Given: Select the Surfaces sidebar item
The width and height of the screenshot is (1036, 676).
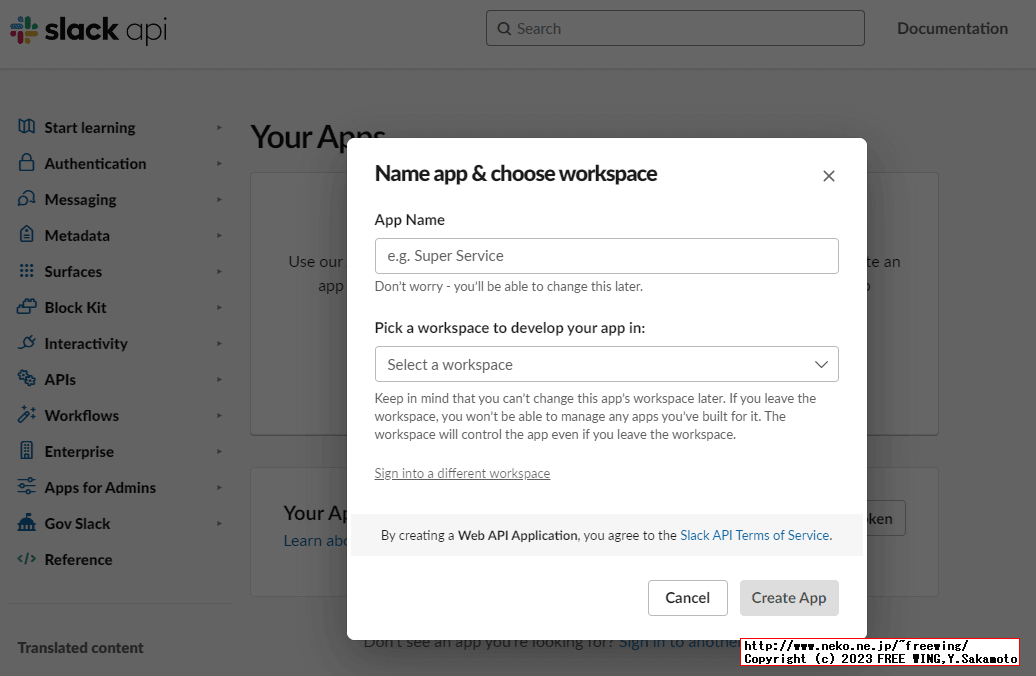Looking at the screenshot, I should coord(73,271).
